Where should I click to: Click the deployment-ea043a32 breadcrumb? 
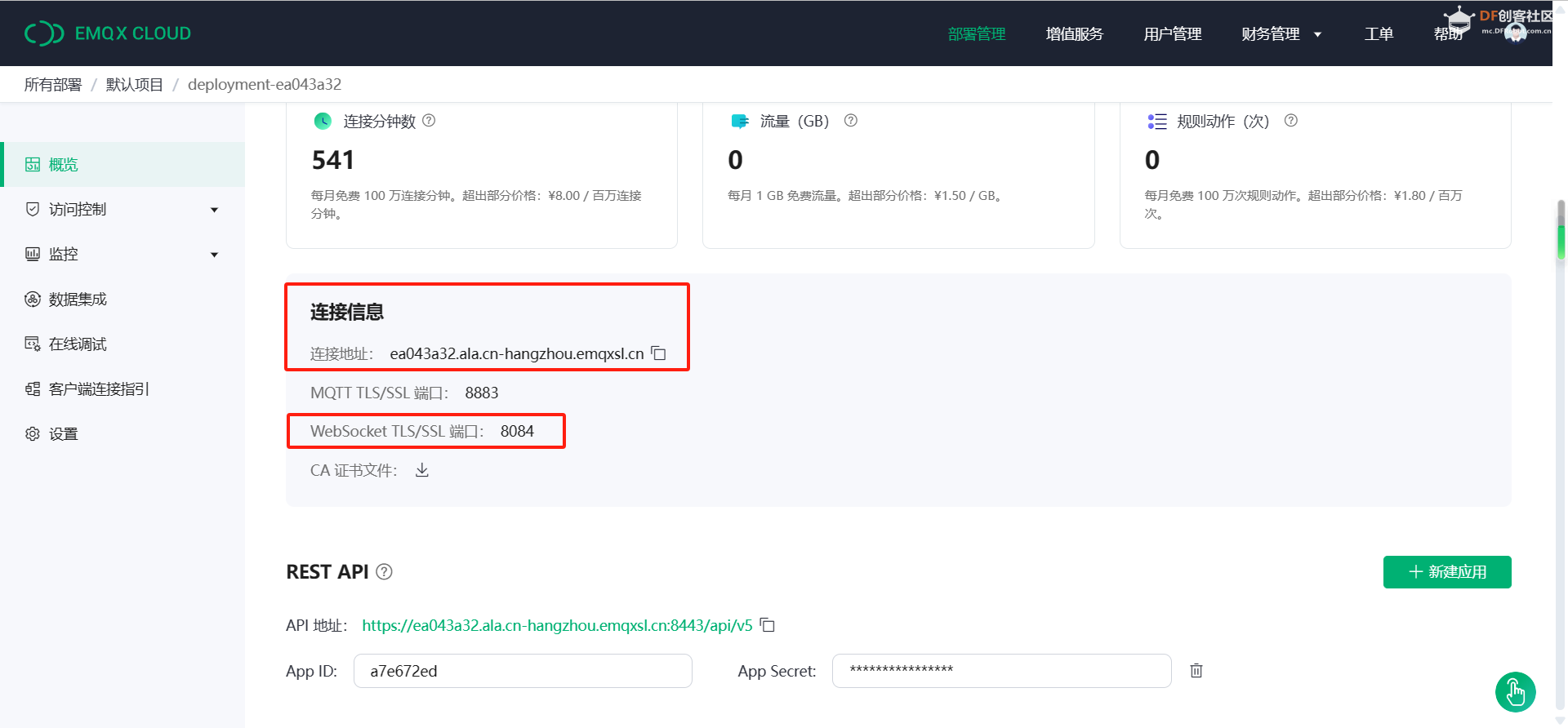265,85
